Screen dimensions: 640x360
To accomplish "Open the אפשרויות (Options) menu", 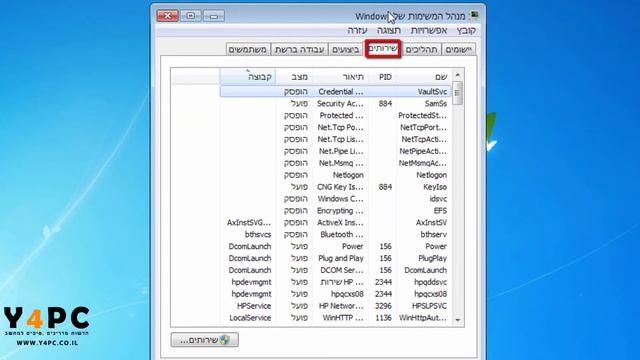I will (429, 31).
